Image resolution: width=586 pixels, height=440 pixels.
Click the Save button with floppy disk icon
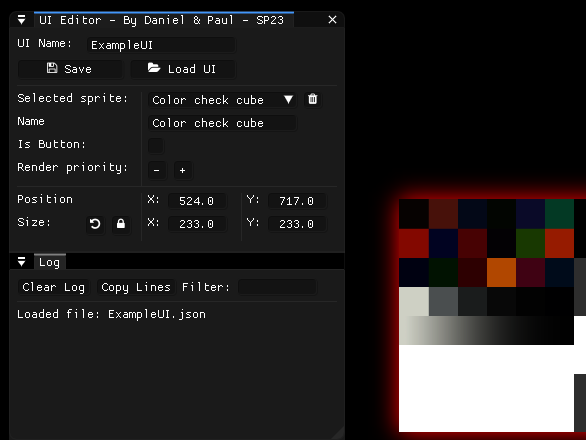point(70,69)
